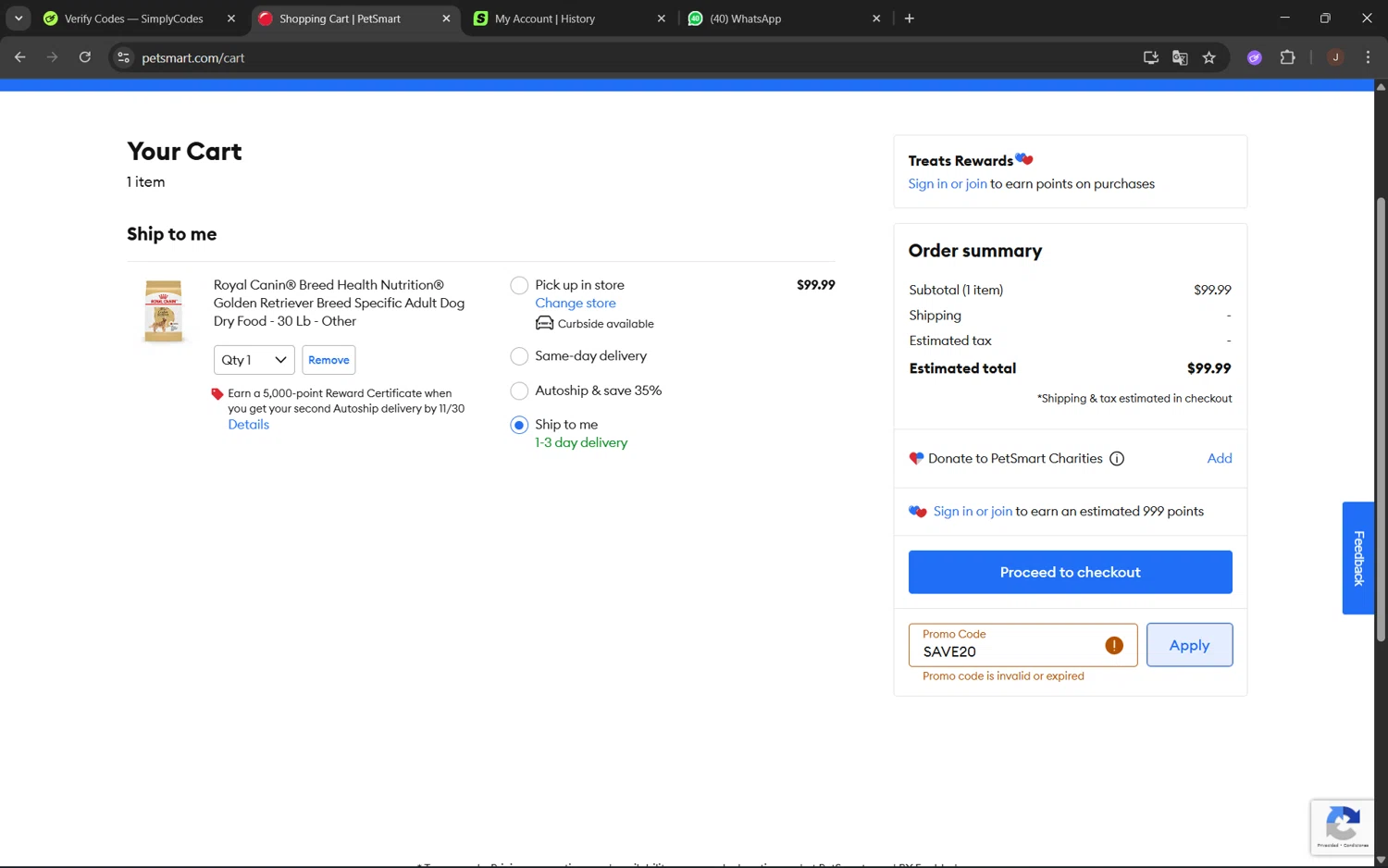This screenshot has width=1388, height=868.
Task: Go forward with the browser forward arrow
Action: 52,57
